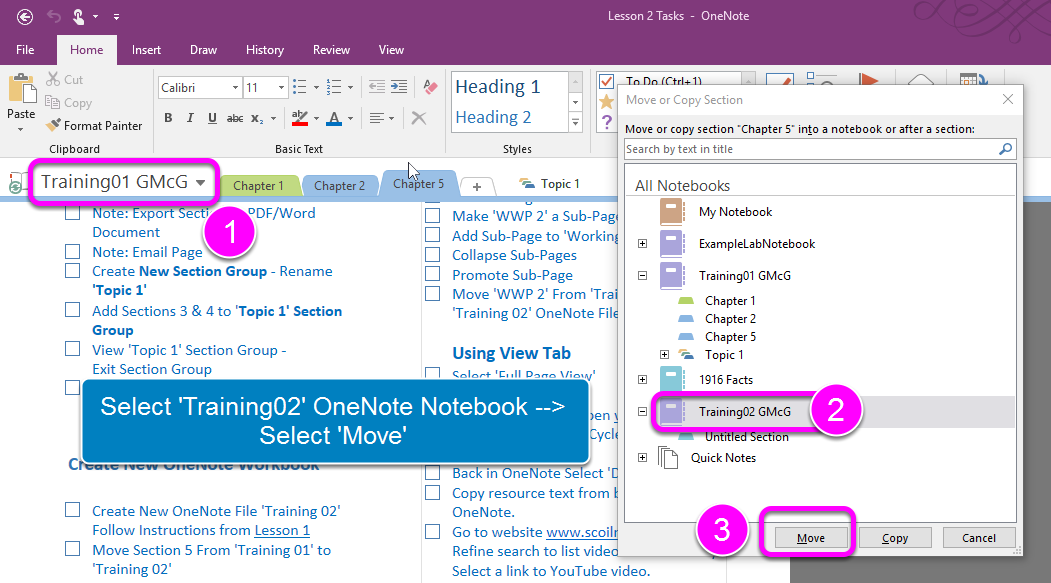Expand the 1916 Facts notebook node
Viewport: 1051px width, 583px height.
(x=642, y=379)
